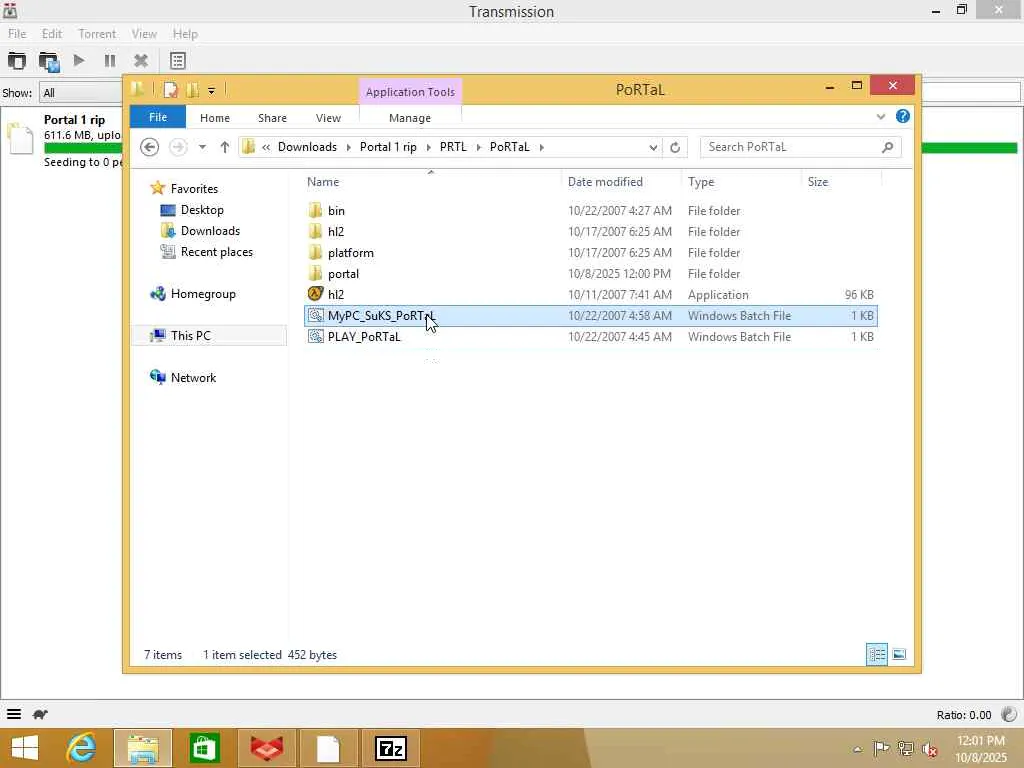Select the MyPC_SuKS_PoRTaL batch file
The width and height of the screenshot is (1024, 768).
pos(591,315)
